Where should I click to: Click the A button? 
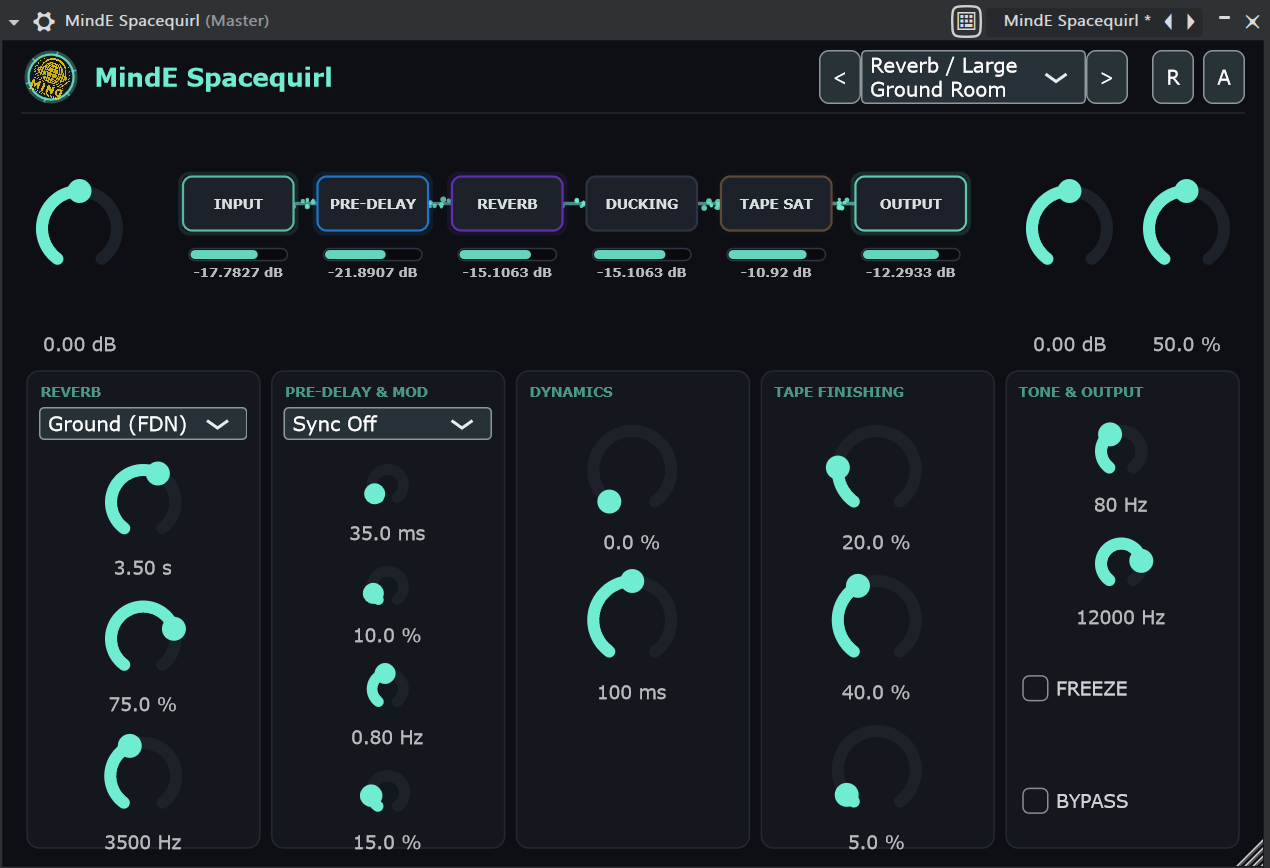[1224, 77]
